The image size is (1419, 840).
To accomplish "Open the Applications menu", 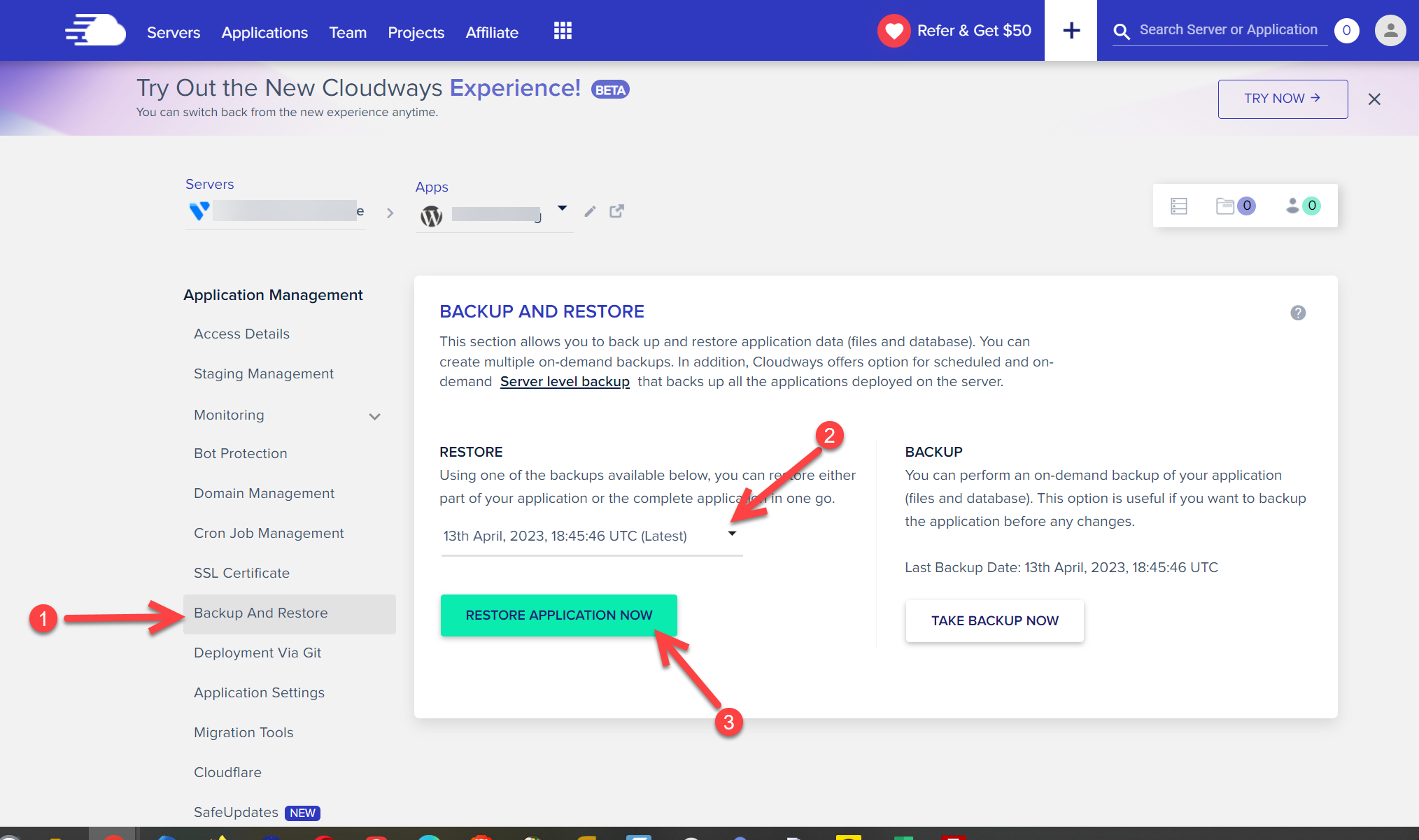I will [x=264, y=32].
